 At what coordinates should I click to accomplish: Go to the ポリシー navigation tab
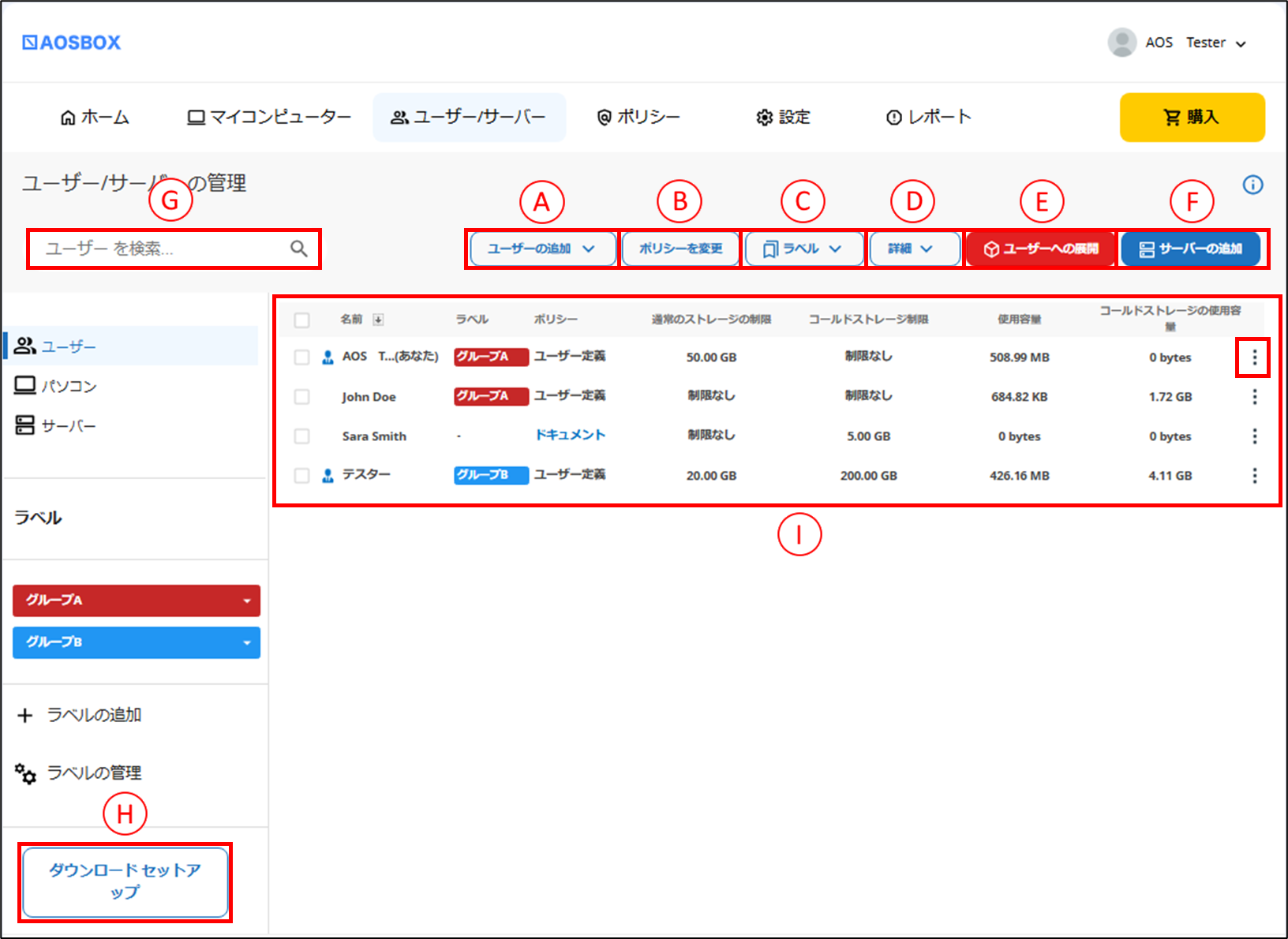(638, 117)
